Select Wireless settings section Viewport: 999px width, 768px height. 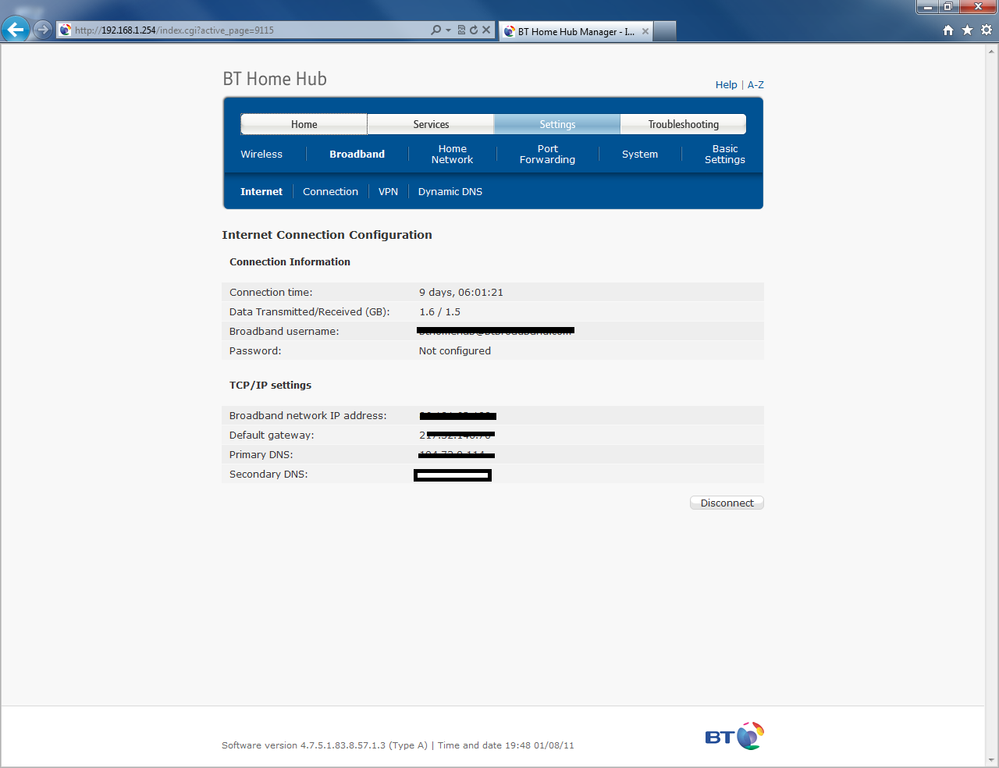coord(261,154)
